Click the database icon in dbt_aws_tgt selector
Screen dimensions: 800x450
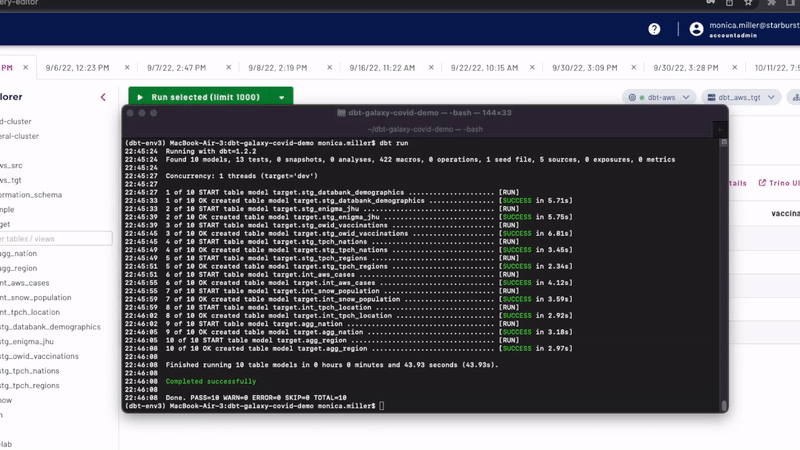(711, 97)
